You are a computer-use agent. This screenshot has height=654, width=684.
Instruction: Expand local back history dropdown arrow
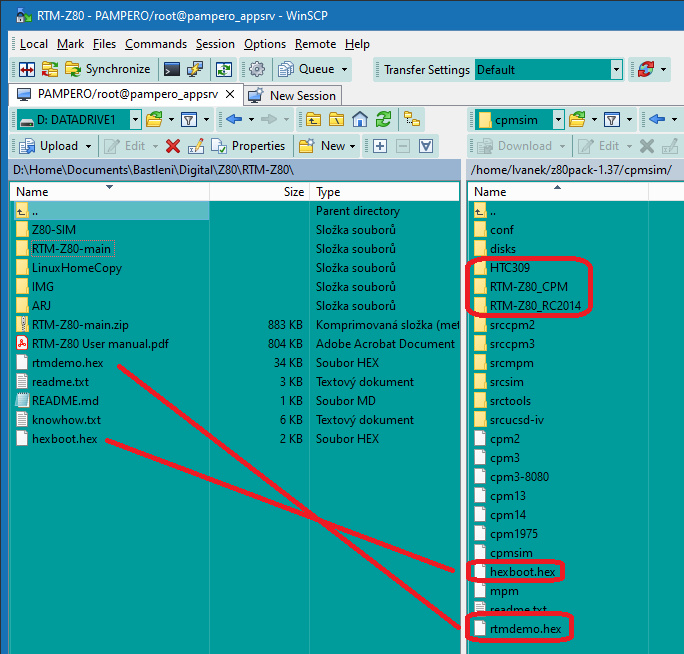click(x=251, y=120)
